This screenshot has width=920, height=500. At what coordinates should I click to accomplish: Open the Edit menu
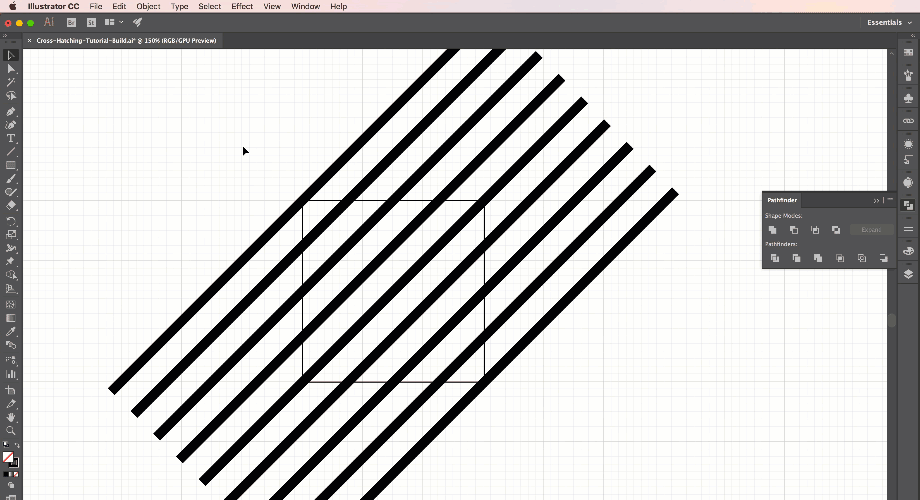click(x=119, y=6)
